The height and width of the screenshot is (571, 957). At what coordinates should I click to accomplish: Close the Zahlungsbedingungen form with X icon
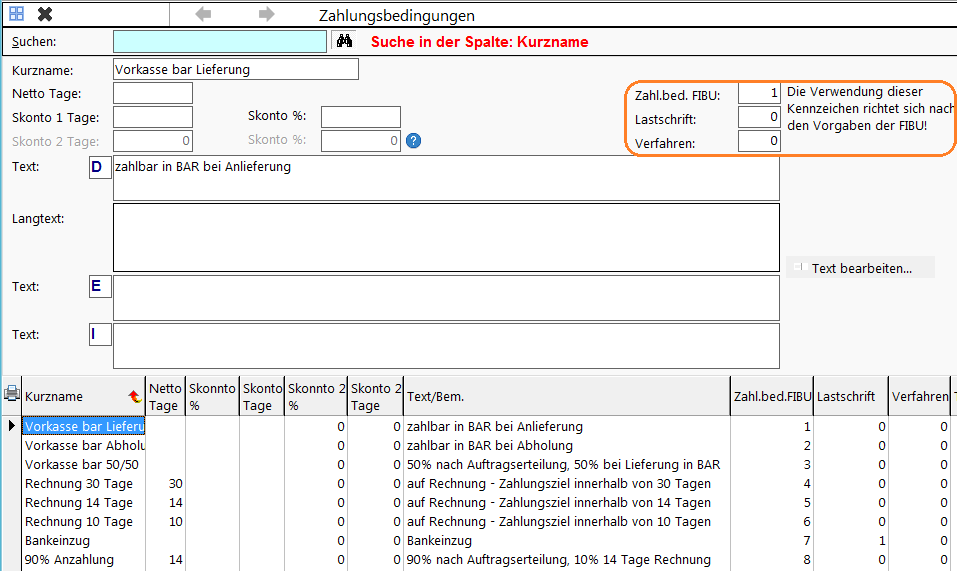pyautogui.click(x=45, y=13)
